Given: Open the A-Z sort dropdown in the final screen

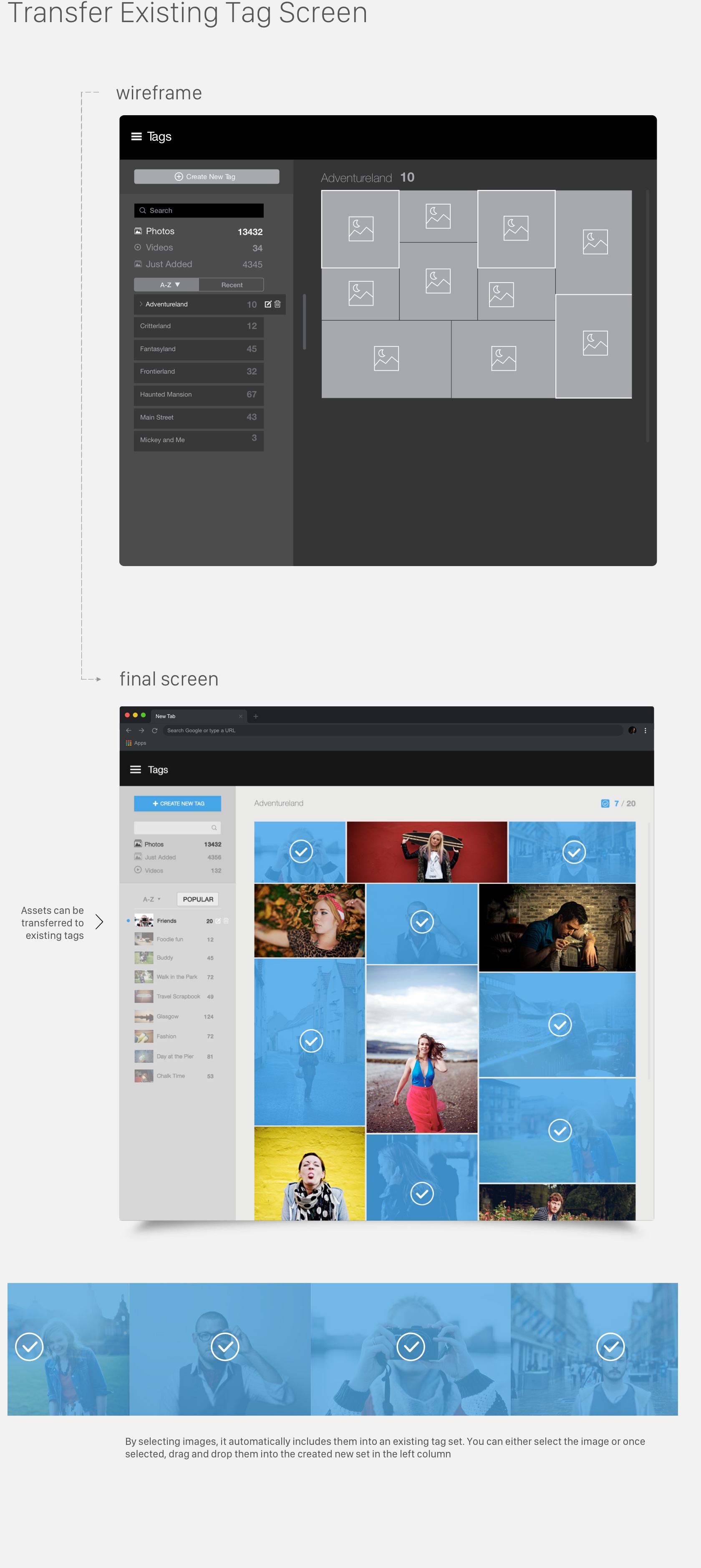Looking at the screenshot, I should click(151, 899).
